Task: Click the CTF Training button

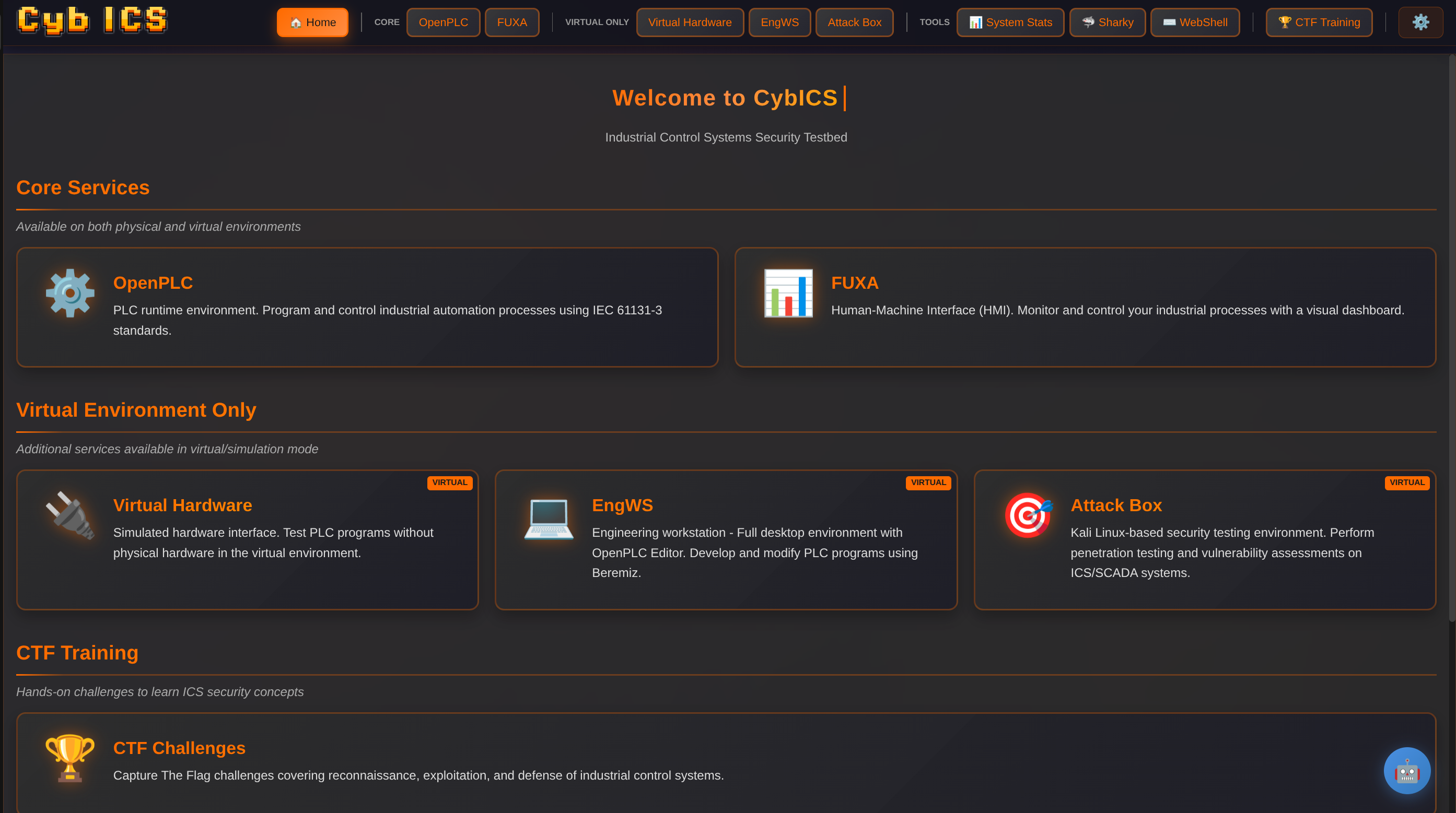Action: (1319, 22)
